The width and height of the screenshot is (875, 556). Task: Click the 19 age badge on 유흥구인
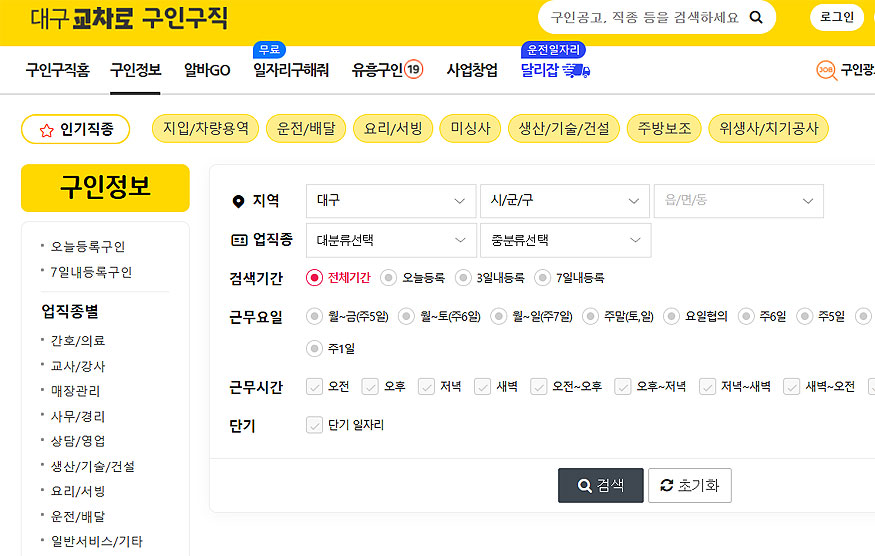(414, 69)
